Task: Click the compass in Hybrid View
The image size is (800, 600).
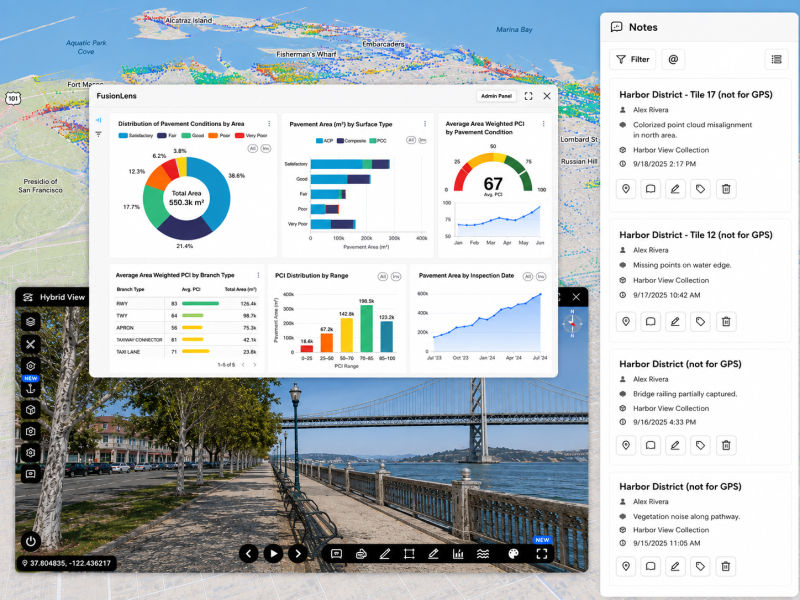Action: pos(572,323)
